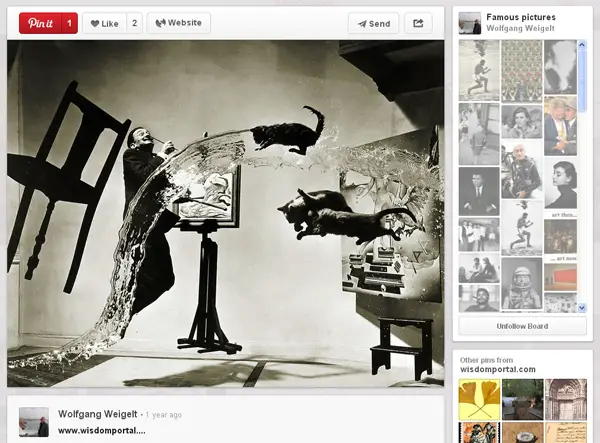Open the smoking man portrait thumbnail at bottom

click(x=479, y=298)
